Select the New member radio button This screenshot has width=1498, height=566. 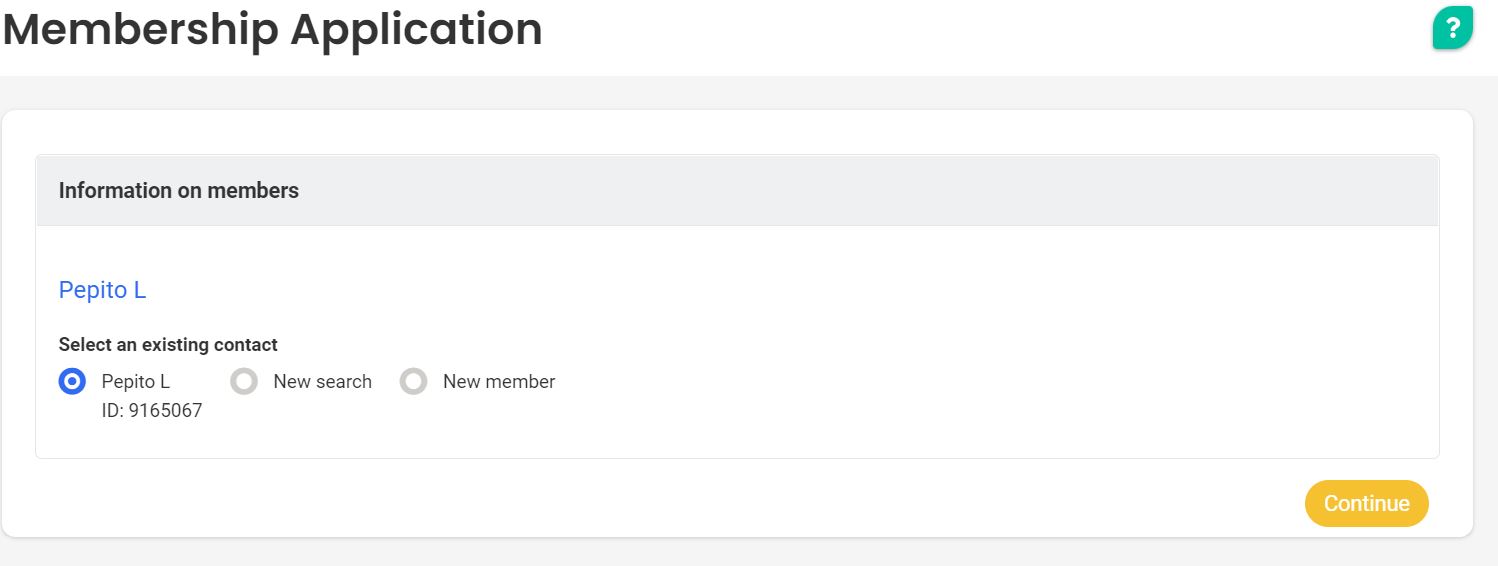click(414, 381)
